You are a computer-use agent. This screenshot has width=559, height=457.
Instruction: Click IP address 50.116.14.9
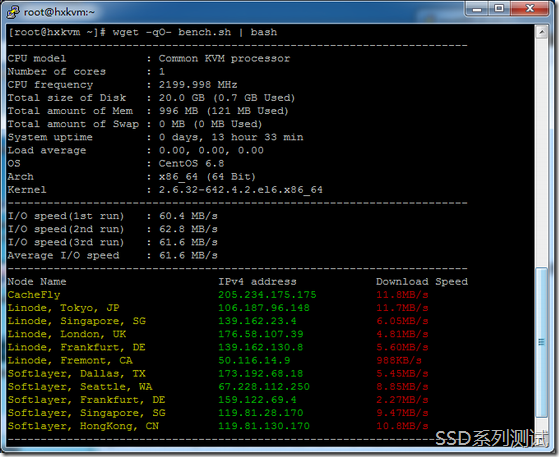[x=254, y=361]
